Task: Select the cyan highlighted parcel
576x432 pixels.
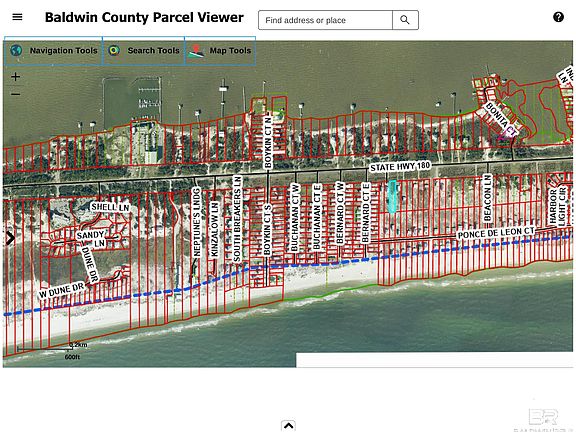Action: click(392, 197)
